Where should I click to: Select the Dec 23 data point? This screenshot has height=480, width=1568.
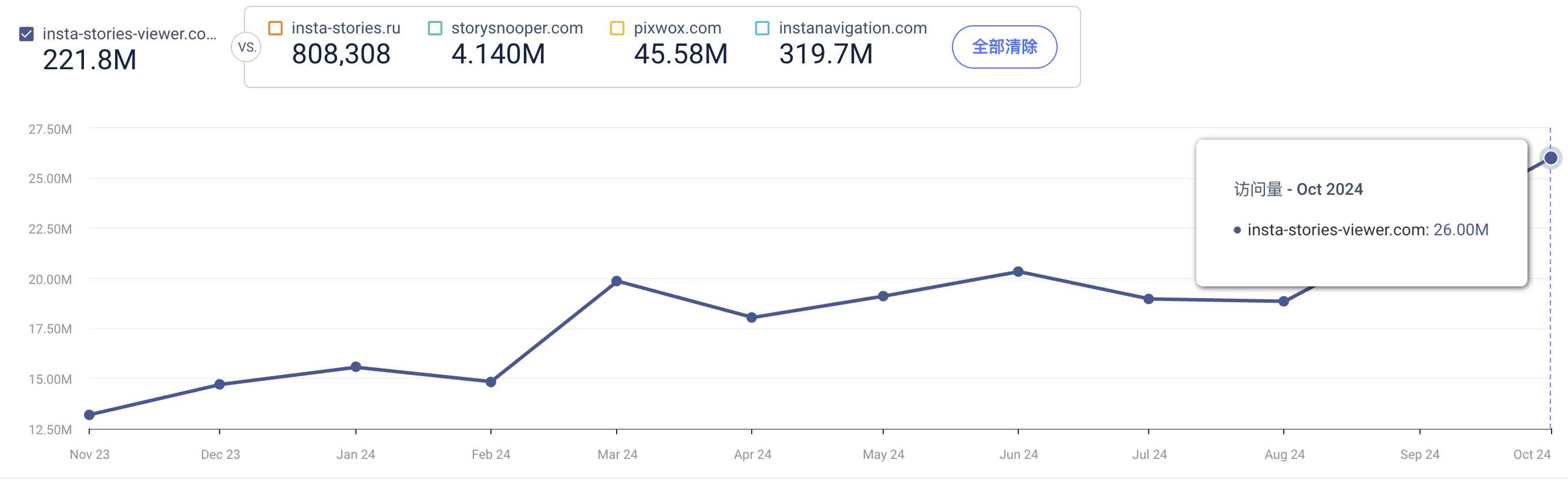[x=220, y=384]
